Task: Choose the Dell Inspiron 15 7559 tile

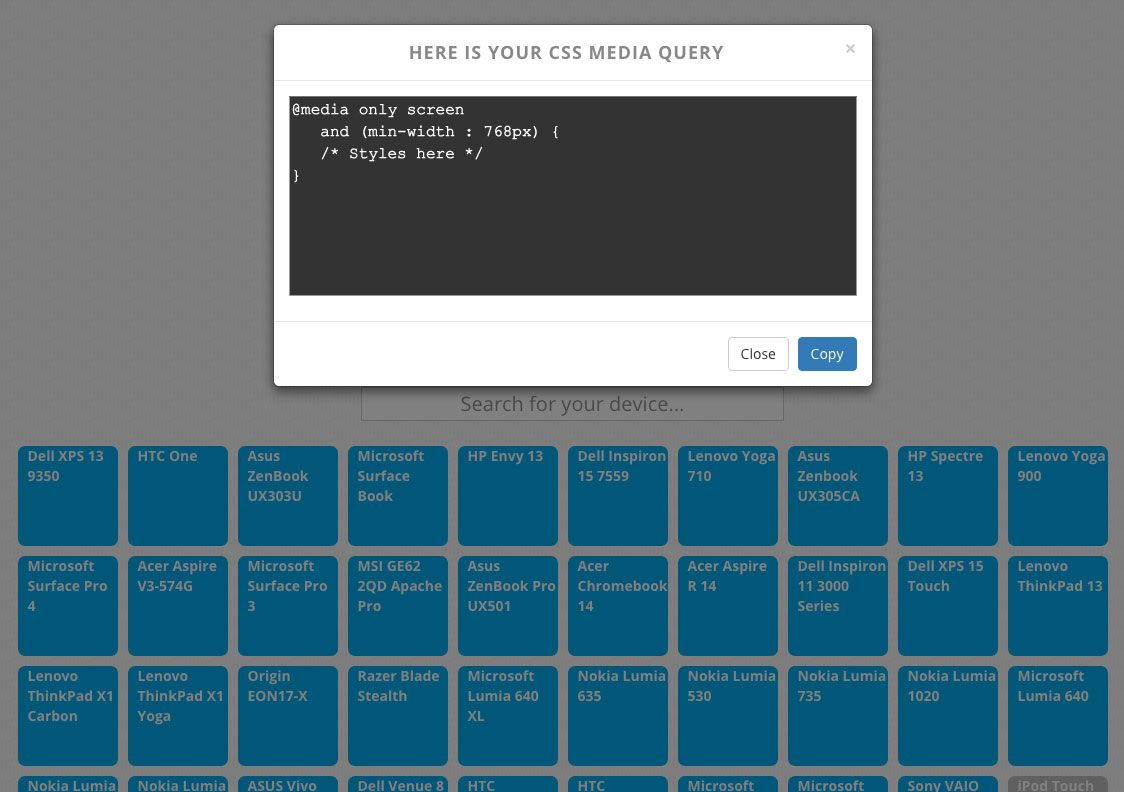Action: tap(617, 495)
